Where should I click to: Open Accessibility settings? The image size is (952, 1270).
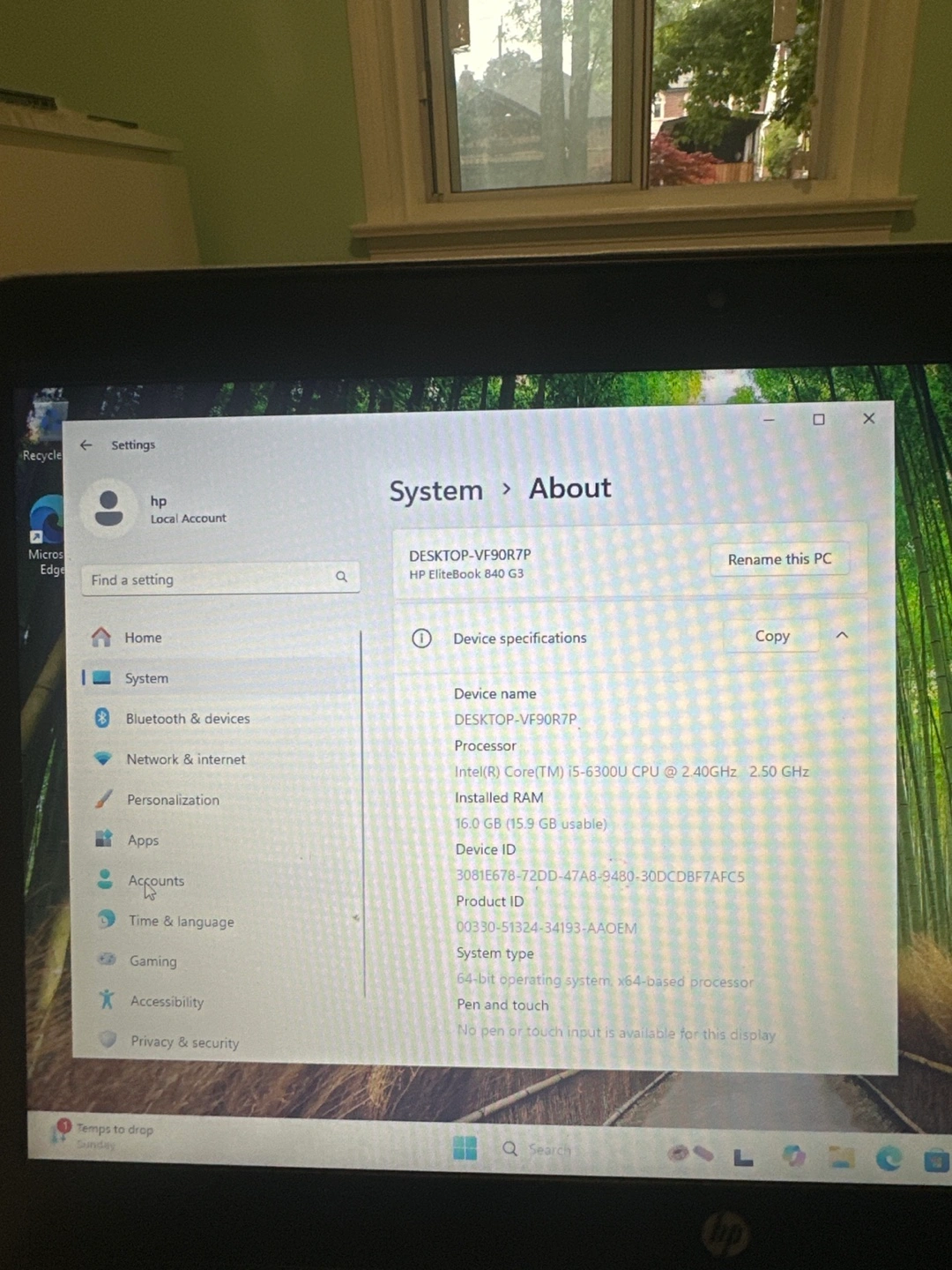[167, 1002]
